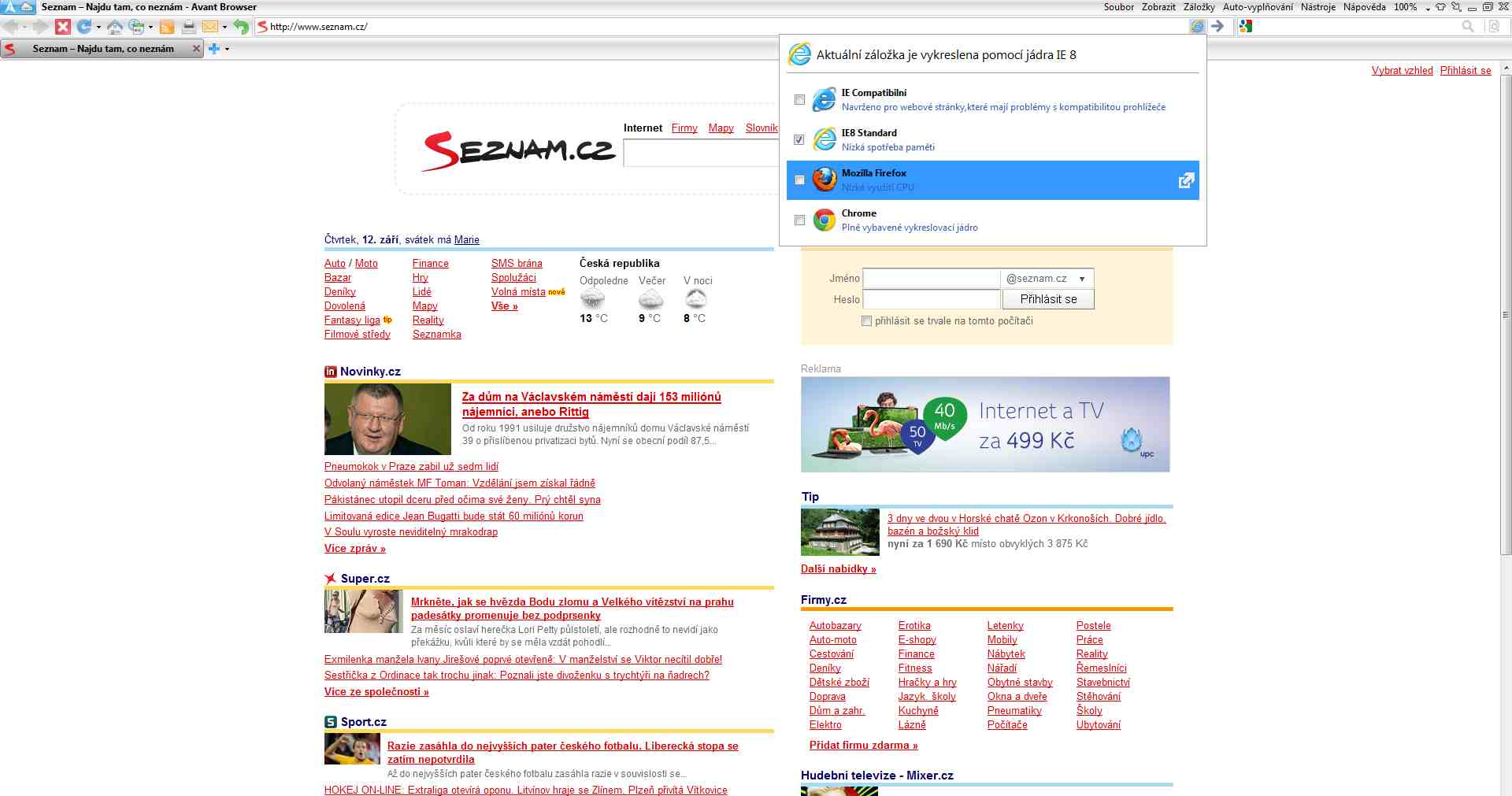Go back with the Back arrow button

point(10,27)
